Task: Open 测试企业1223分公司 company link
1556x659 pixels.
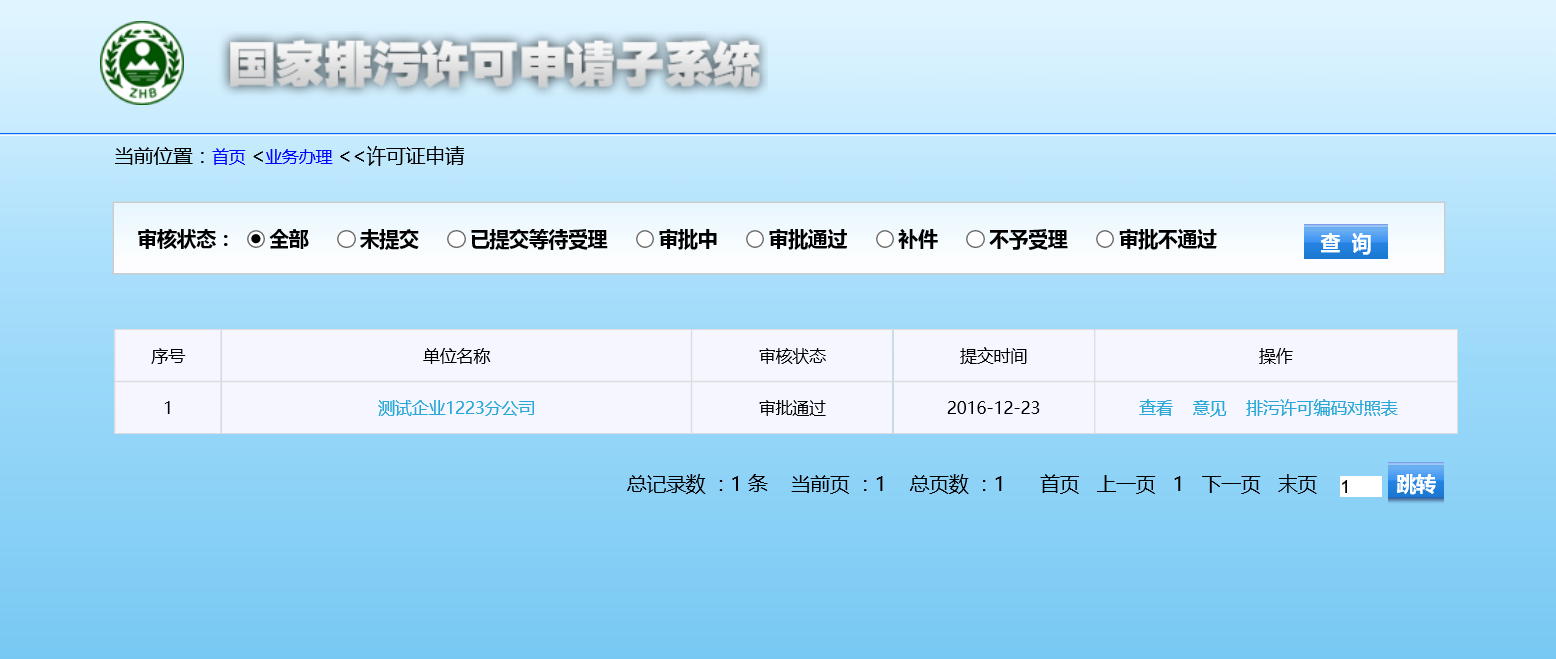Action: 456,408
